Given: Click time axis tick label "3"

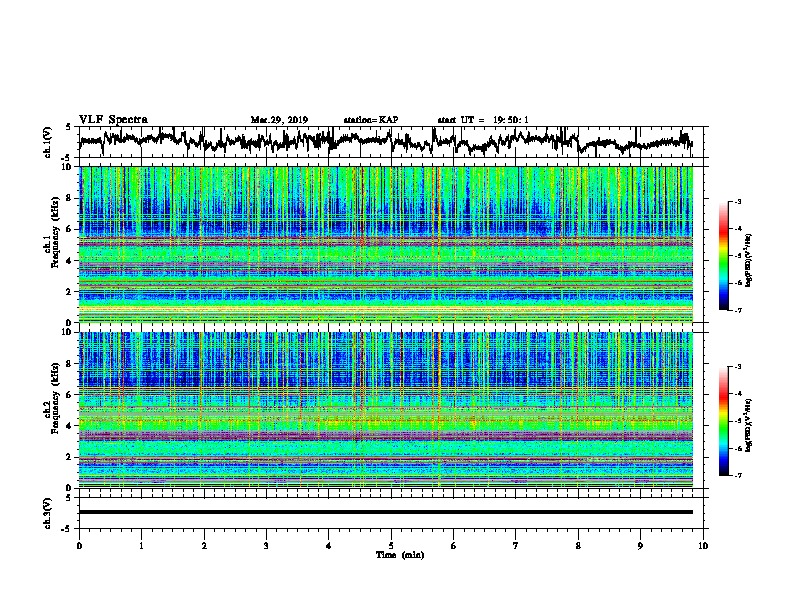Looking at the screenshot, I should [266, 546].
